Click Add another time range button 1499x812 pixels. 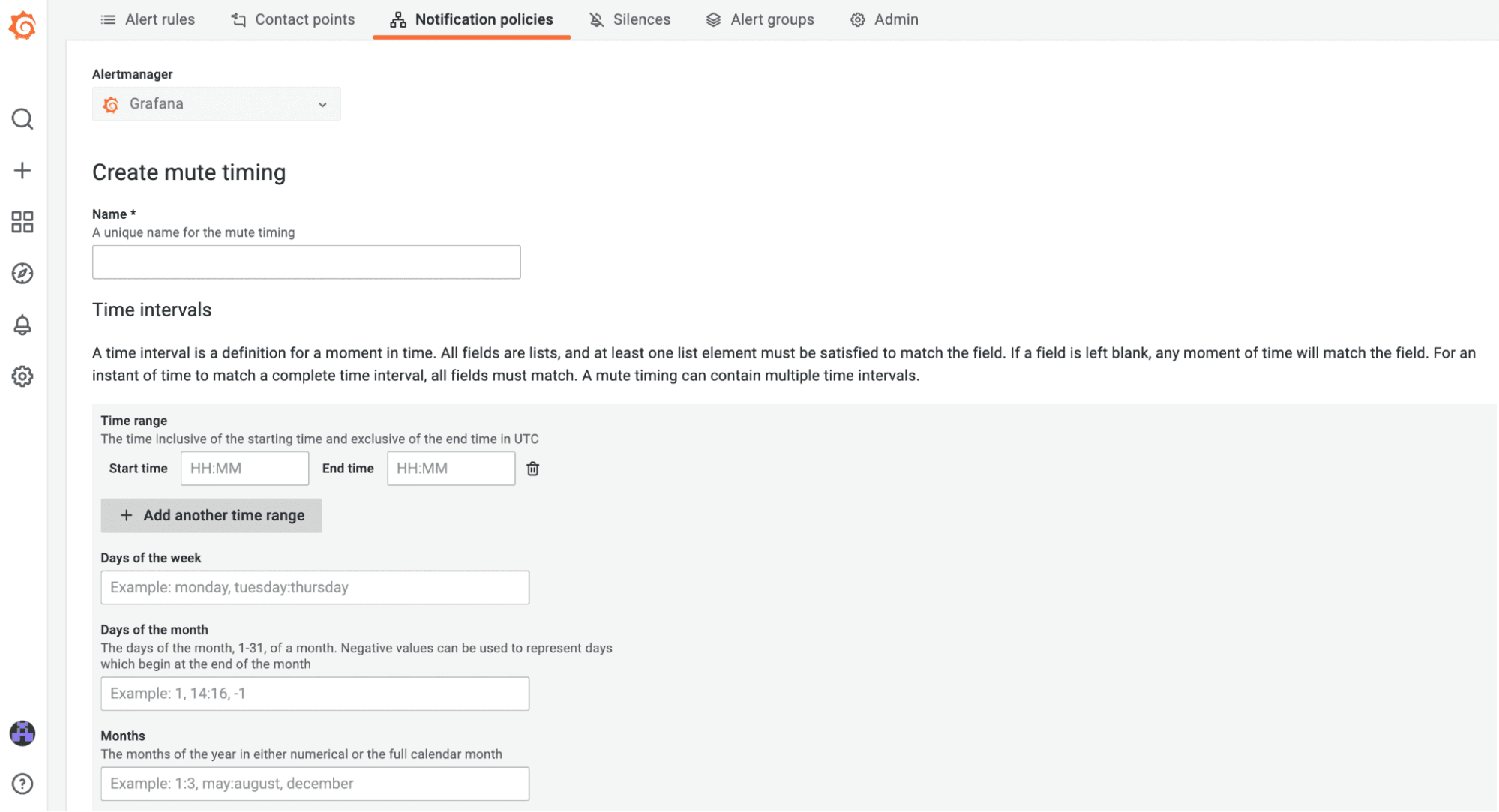point(211,515)
